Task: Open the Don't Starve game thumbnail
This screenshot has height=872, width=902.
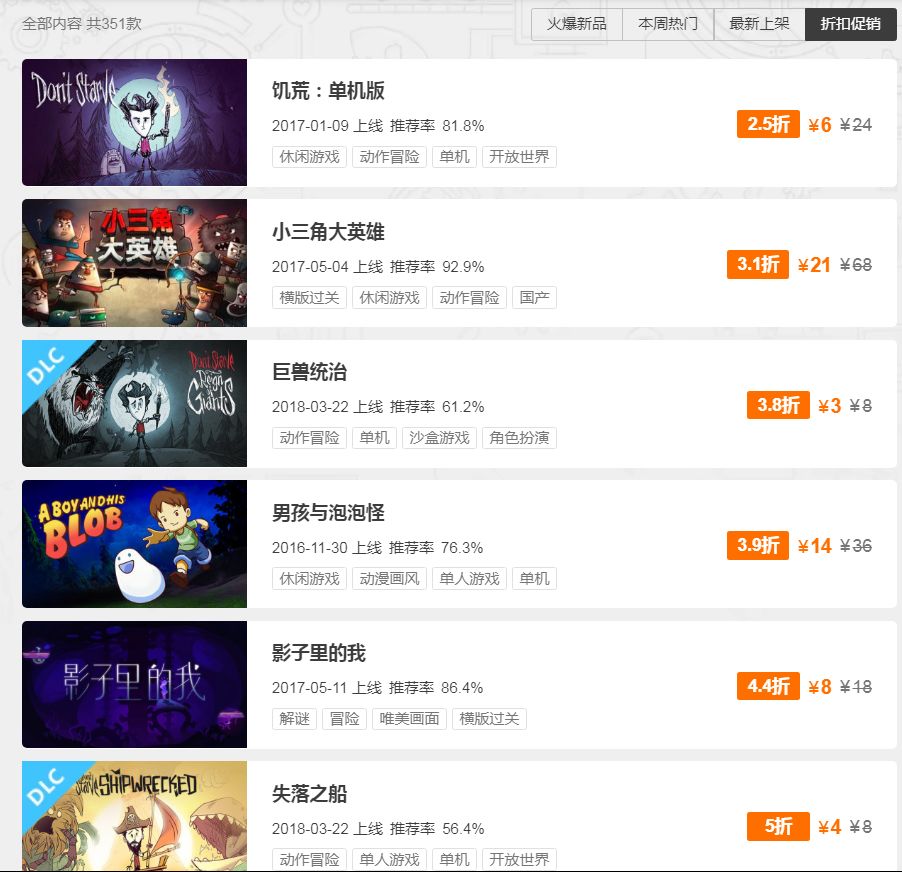Action: pyautogui.click(x=135, y=122)
